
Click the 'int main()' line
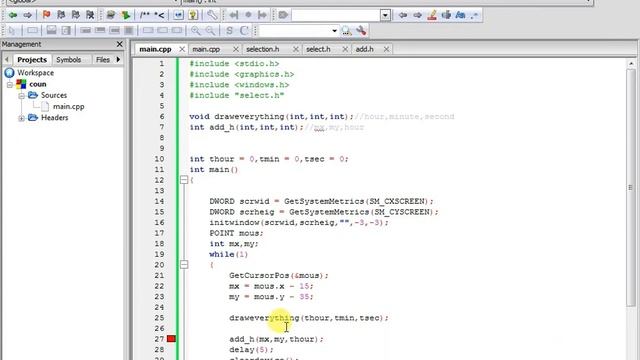tap(213, 169)
